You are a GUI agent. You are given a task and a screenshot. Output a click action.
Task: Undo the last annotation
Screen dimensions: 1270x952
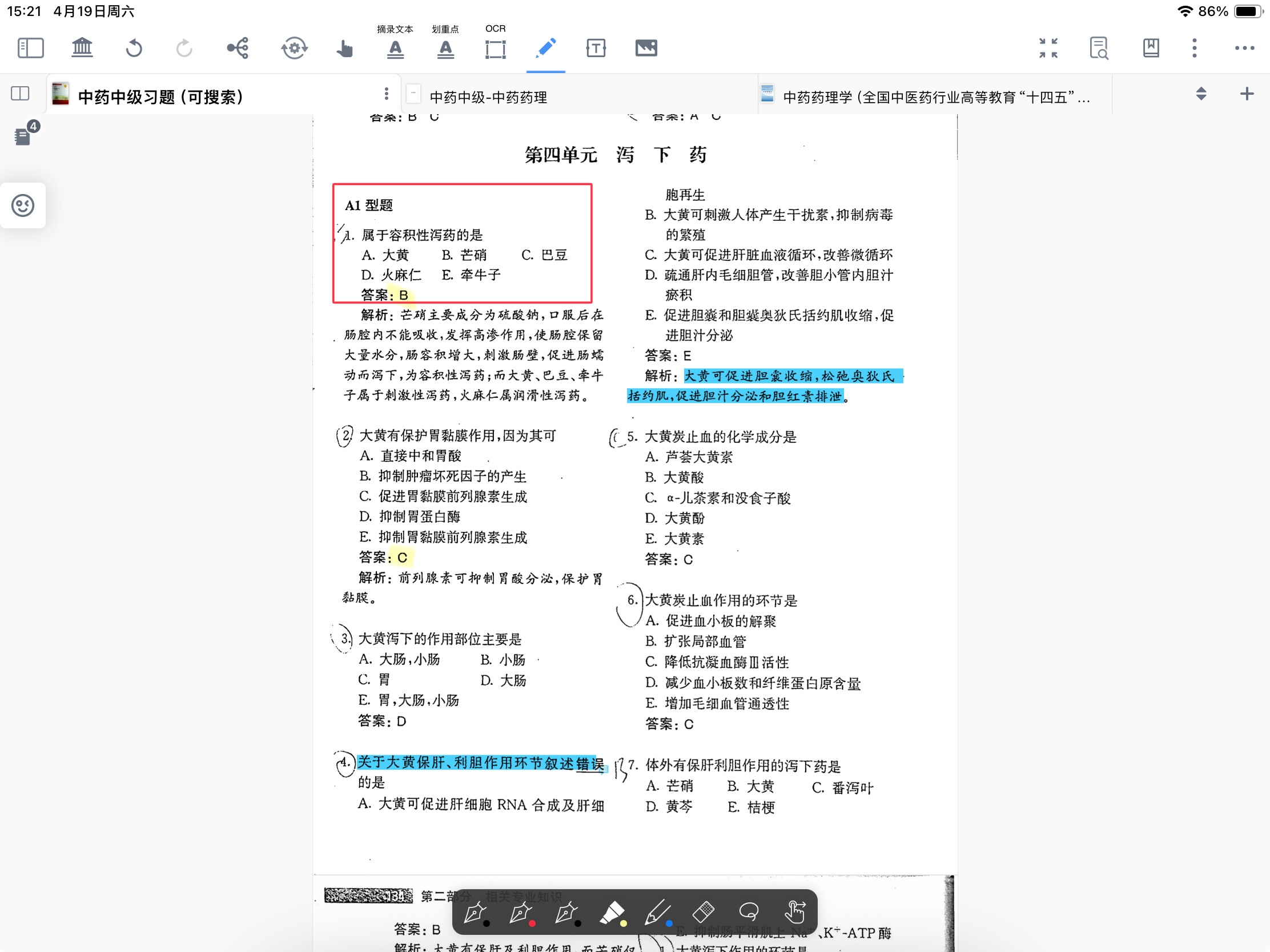click(134, 47)
